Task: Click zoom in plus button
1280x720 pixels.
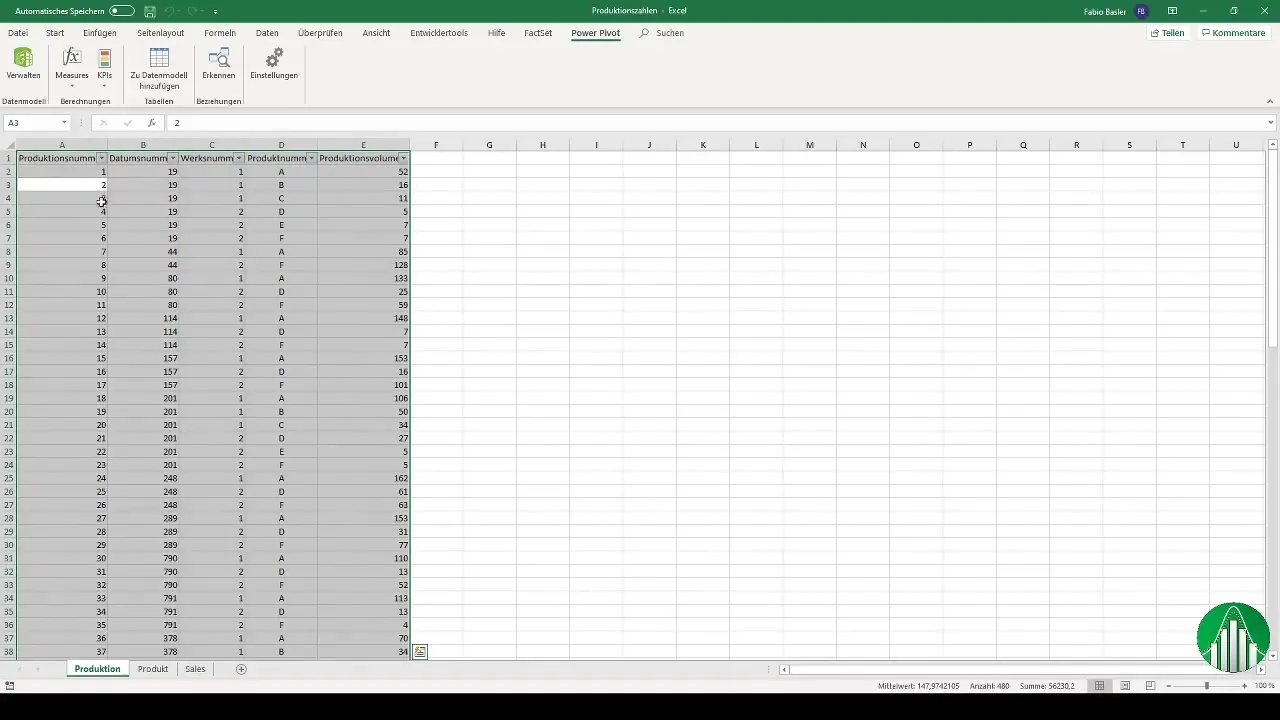Action: pos(1244,686)
